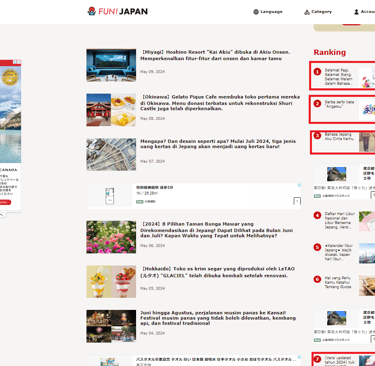Open the 8 Pilihan Taman Bunga Mawar article

[x=217, y=230]
